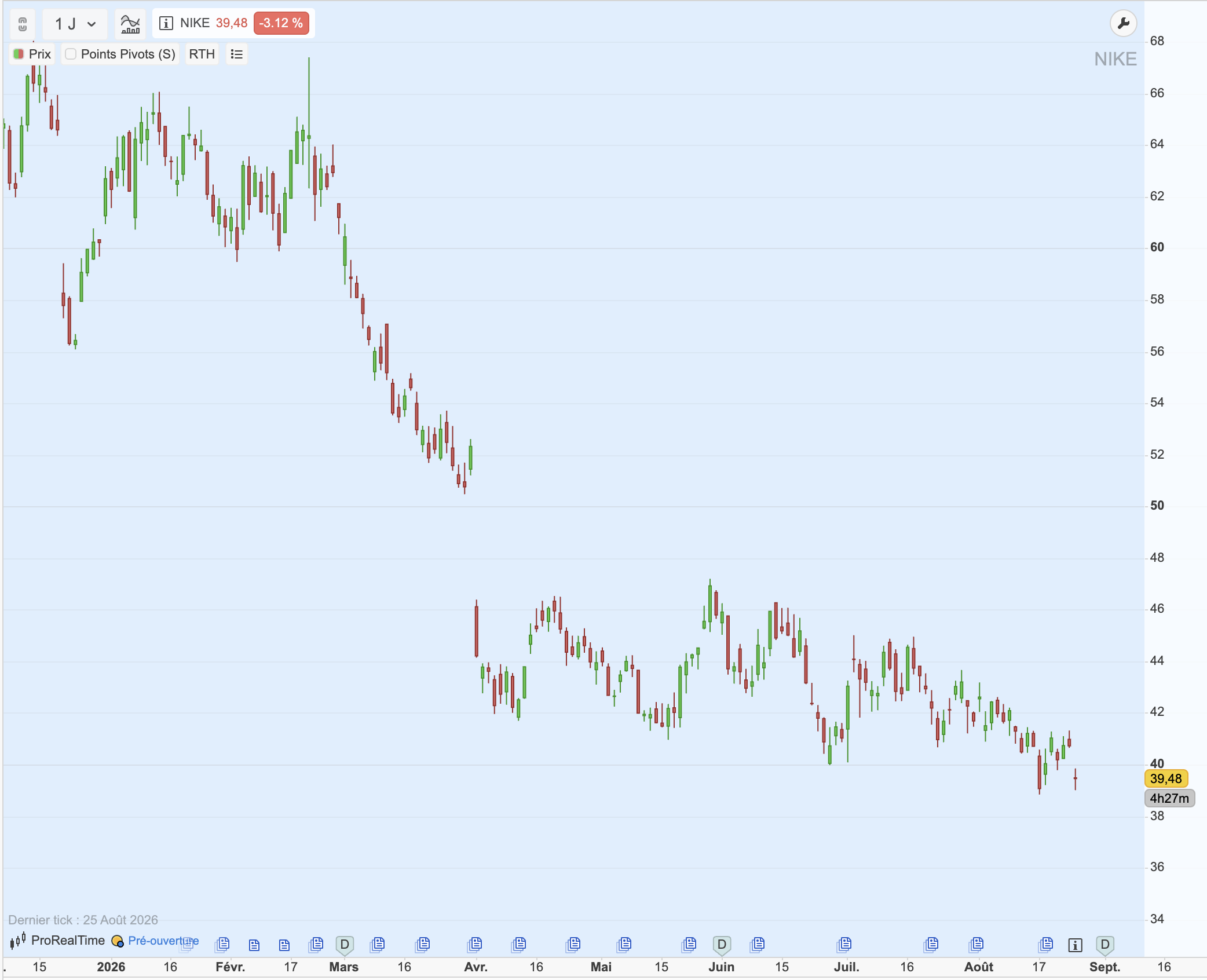Click the Mai label on the time axis

[x=601, y=967]
